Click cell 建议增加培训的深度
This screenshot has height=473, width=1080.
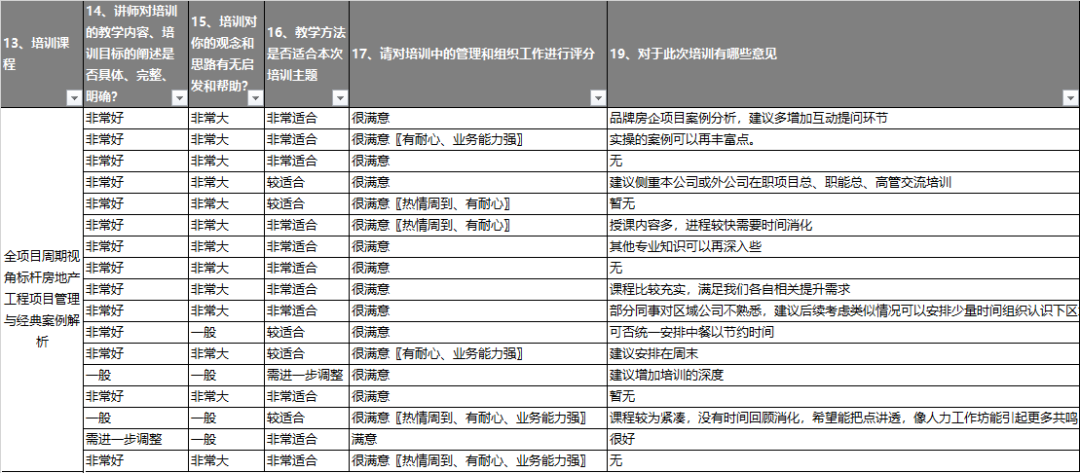pos(844,375)
